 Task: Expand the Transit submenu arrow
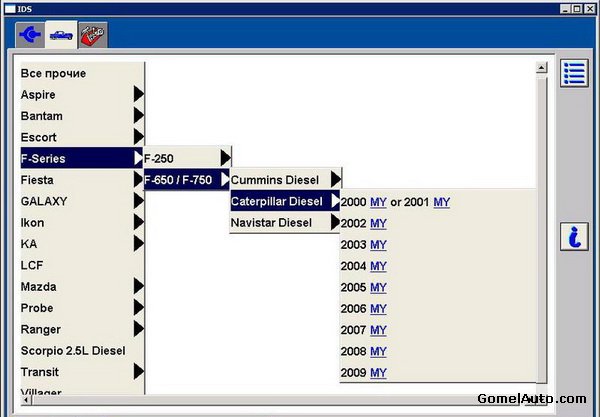click(139, 371)
